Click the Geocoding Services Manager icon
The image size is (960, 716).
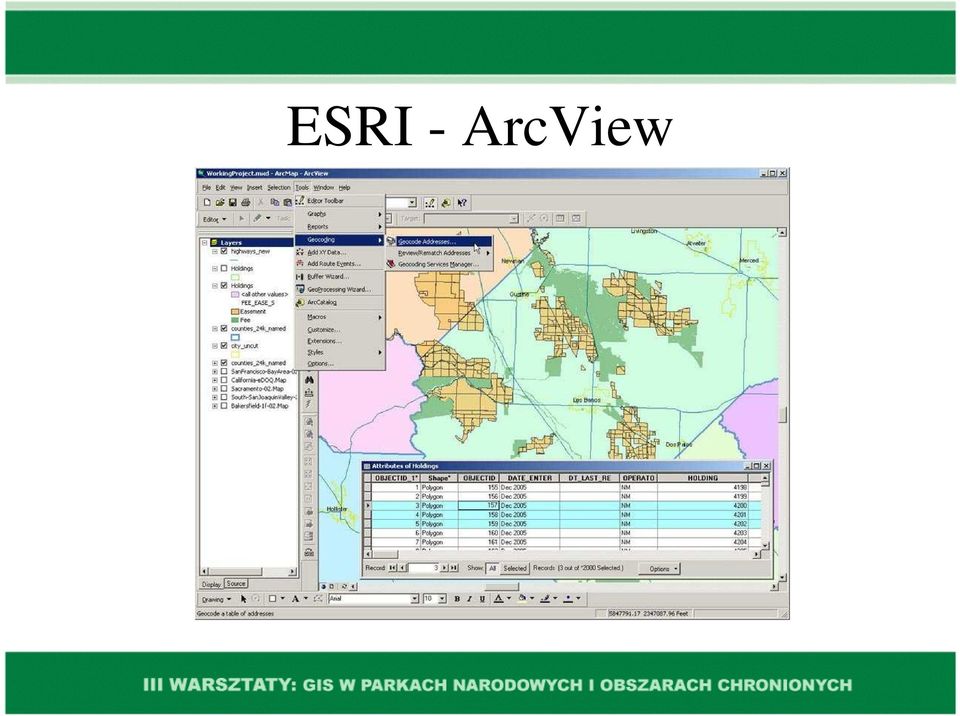click(x=391, y=264)
